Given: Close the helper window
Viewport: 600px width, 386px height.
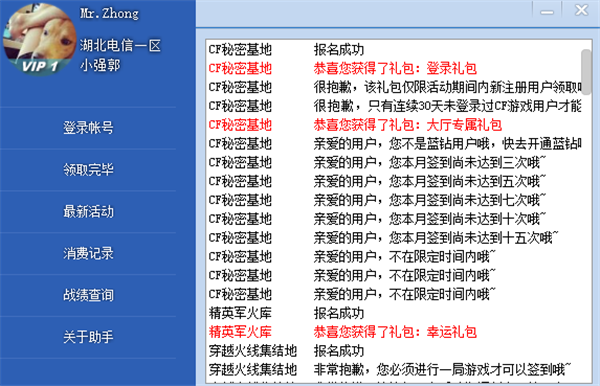Looking at the screenshot, I should pyautogui.click(x=581, y=10).
